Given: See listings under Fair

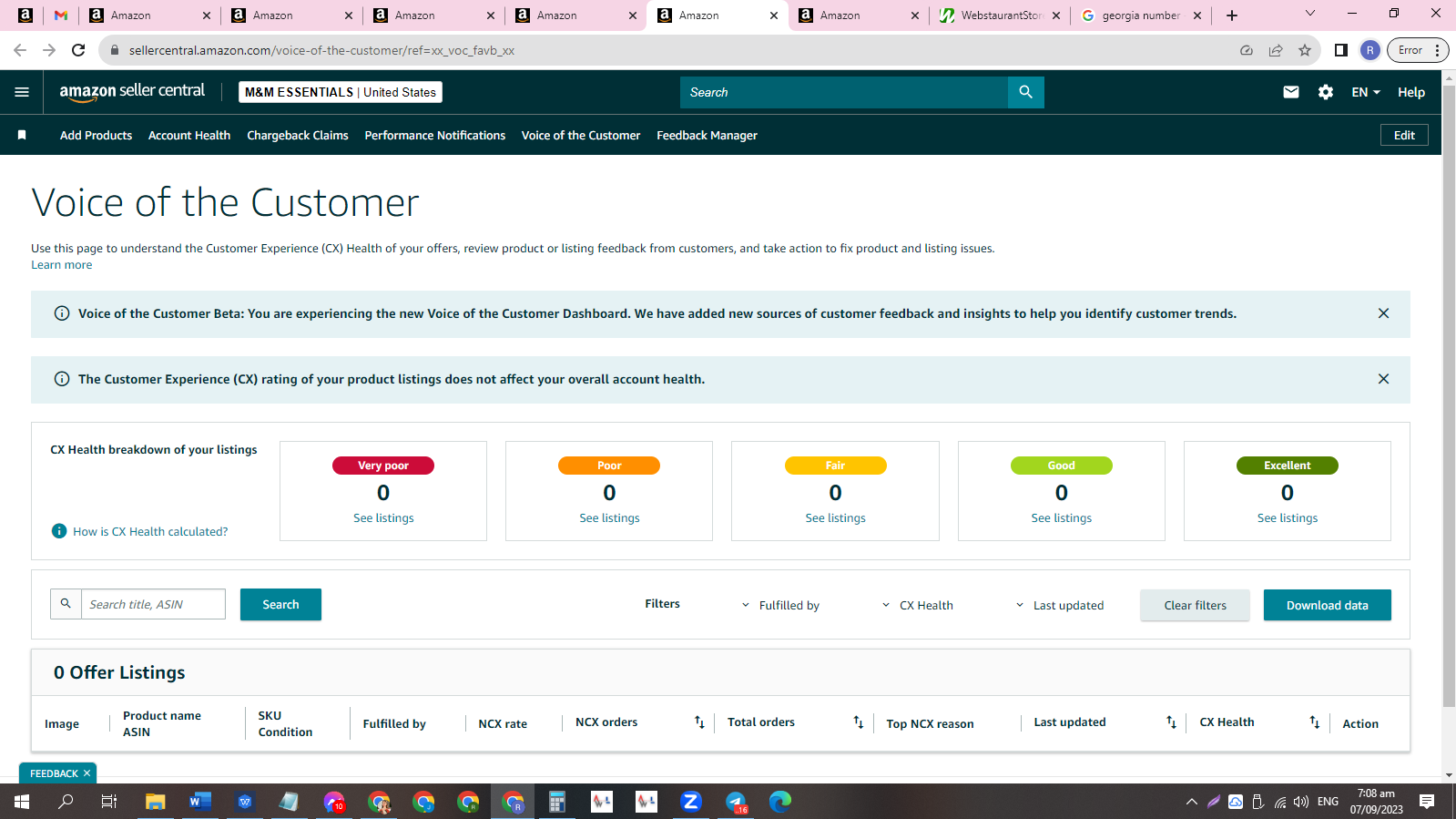Looking at the screenshot, I should pos(835,518).
